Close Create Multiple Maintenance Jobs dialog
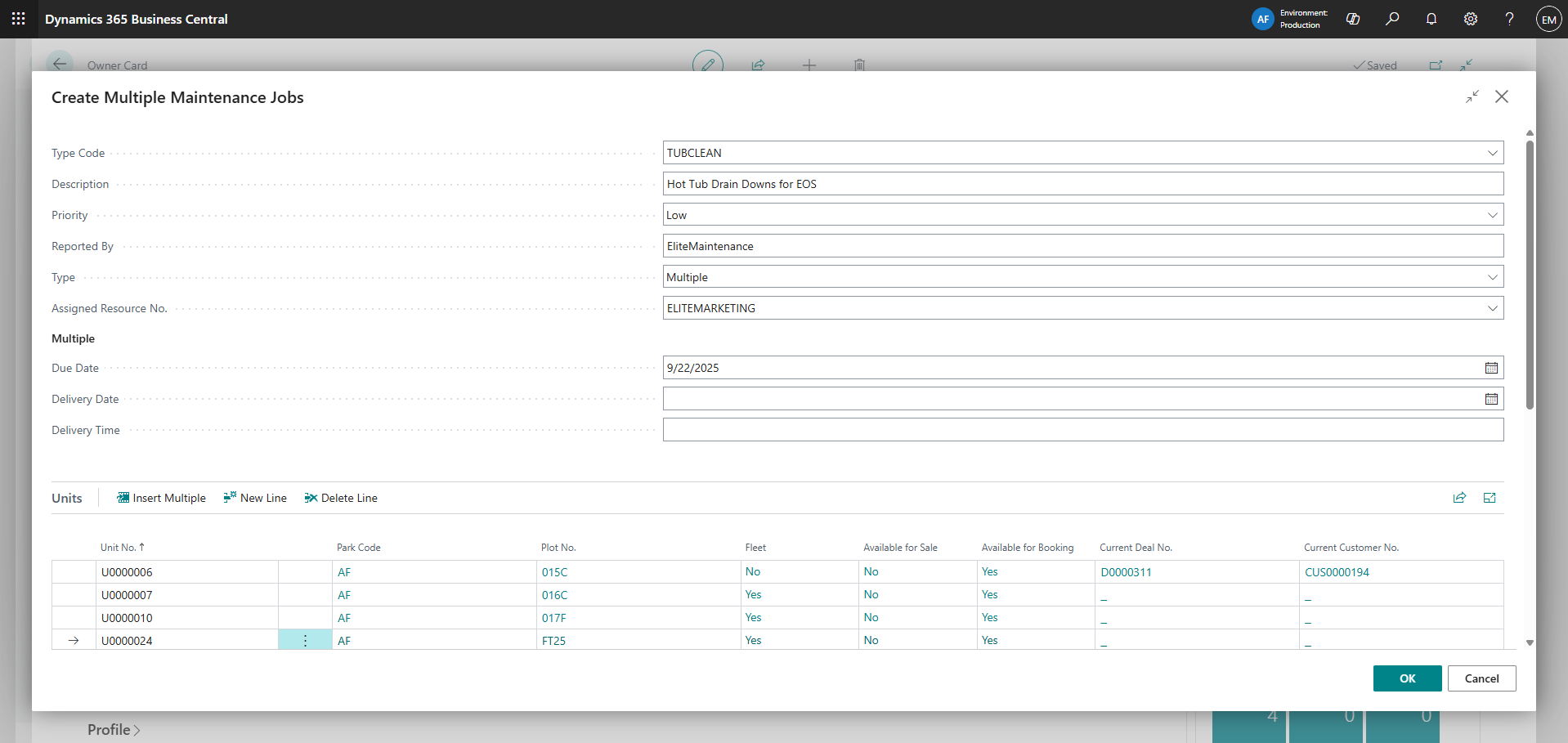Image resolution: width=1568 pixels, height=743 pixels. [1502, 96]
